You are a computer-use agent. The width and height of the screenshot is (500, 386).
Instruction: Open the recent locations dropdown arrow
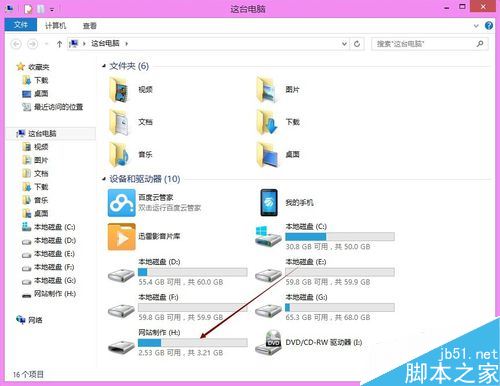pyautogui.click(x=46, y=44)
